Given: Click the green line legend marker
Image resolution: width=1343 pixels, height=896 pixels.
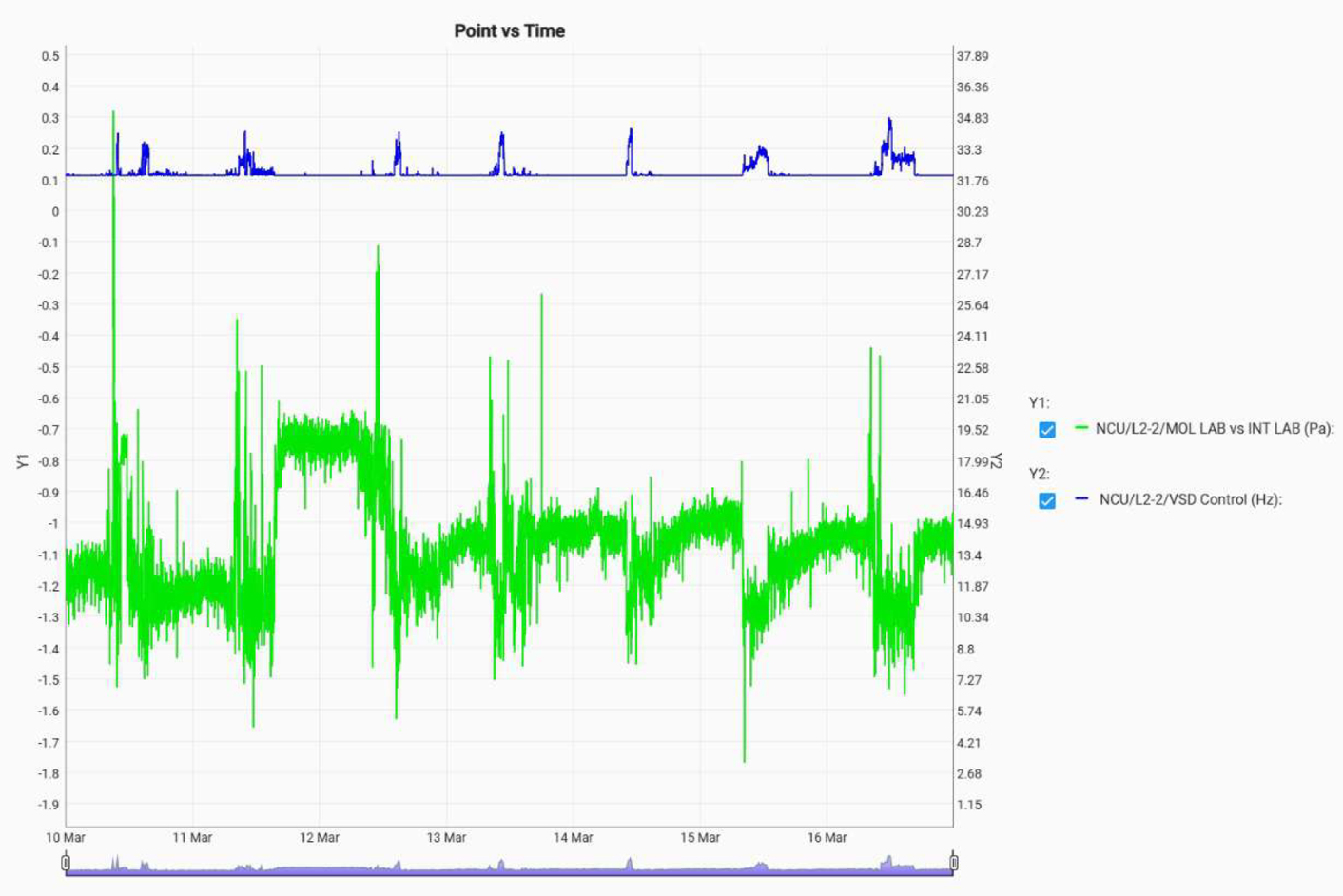Looking at the screenshot, I should (x=1081, y=428).
